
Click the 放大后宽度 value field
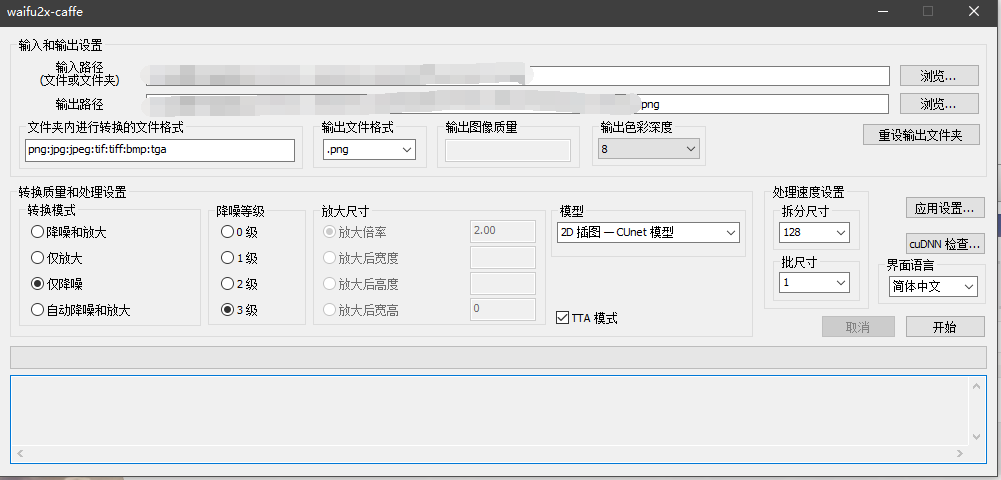[502, 257]
